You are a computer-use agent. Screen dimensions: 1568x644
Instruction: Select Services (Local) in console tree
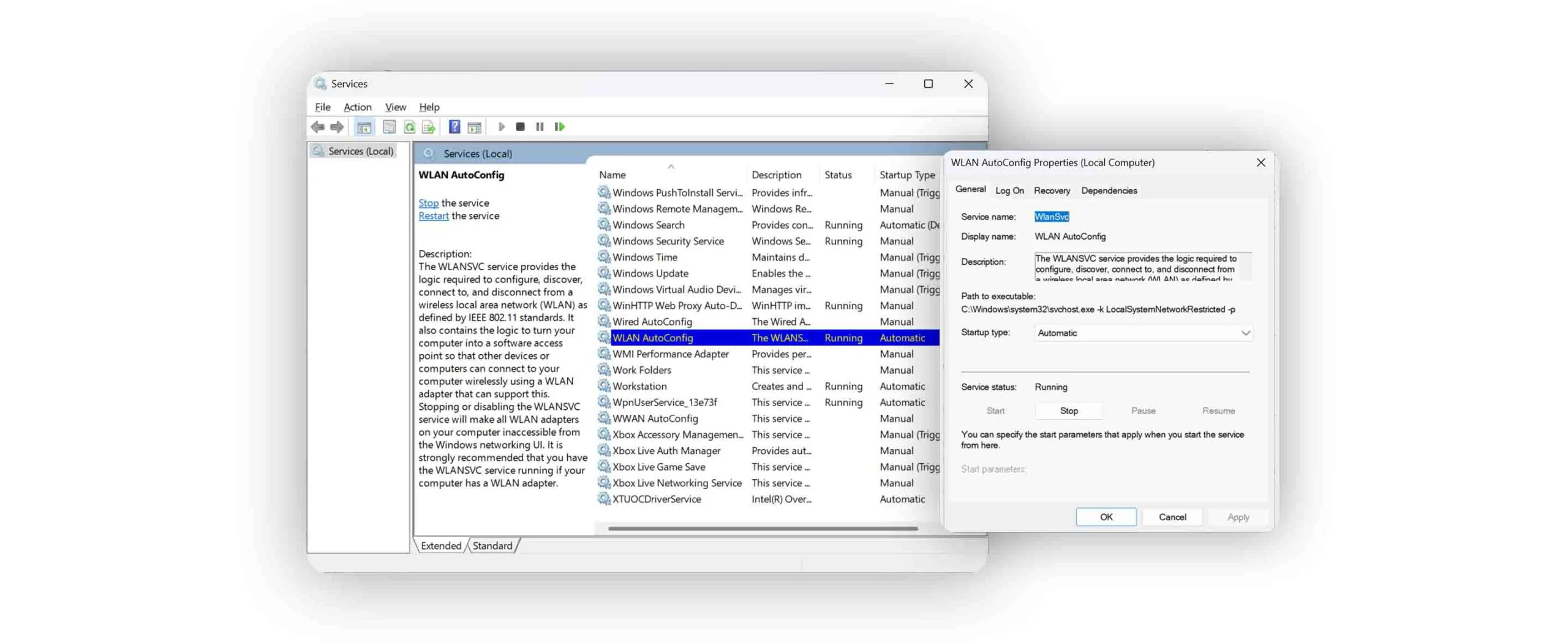[360, 151]
